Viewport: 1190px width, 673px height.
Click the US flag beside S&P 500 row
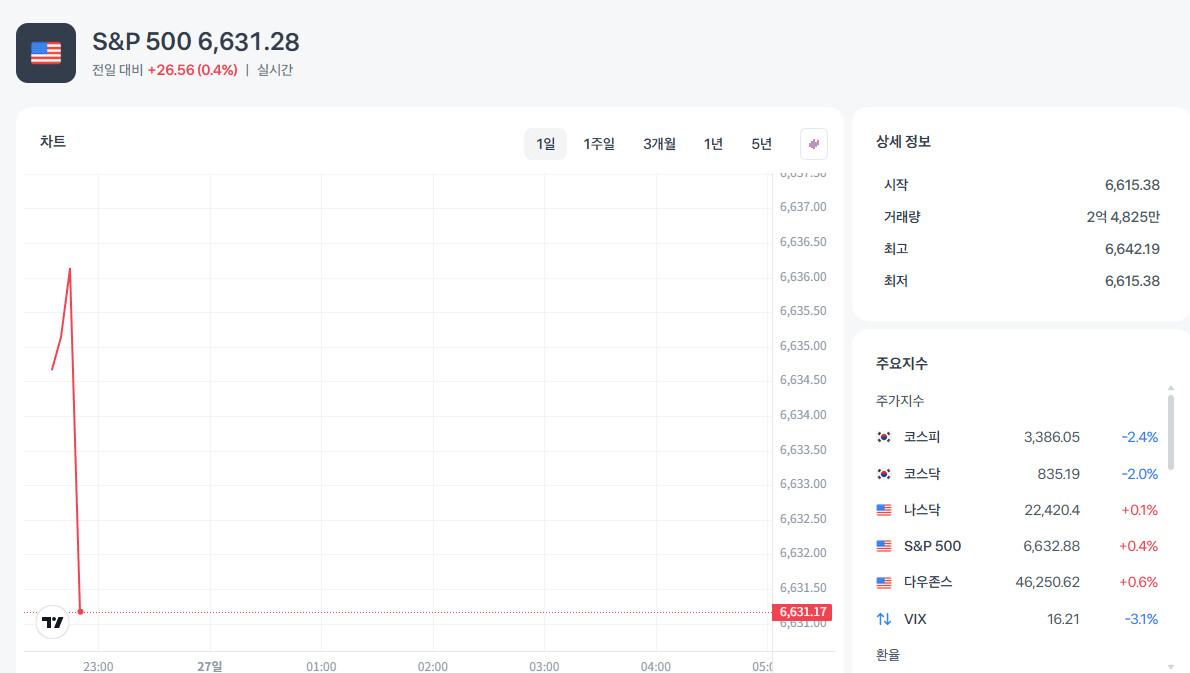pyautogui.click(x=884, y=546)
